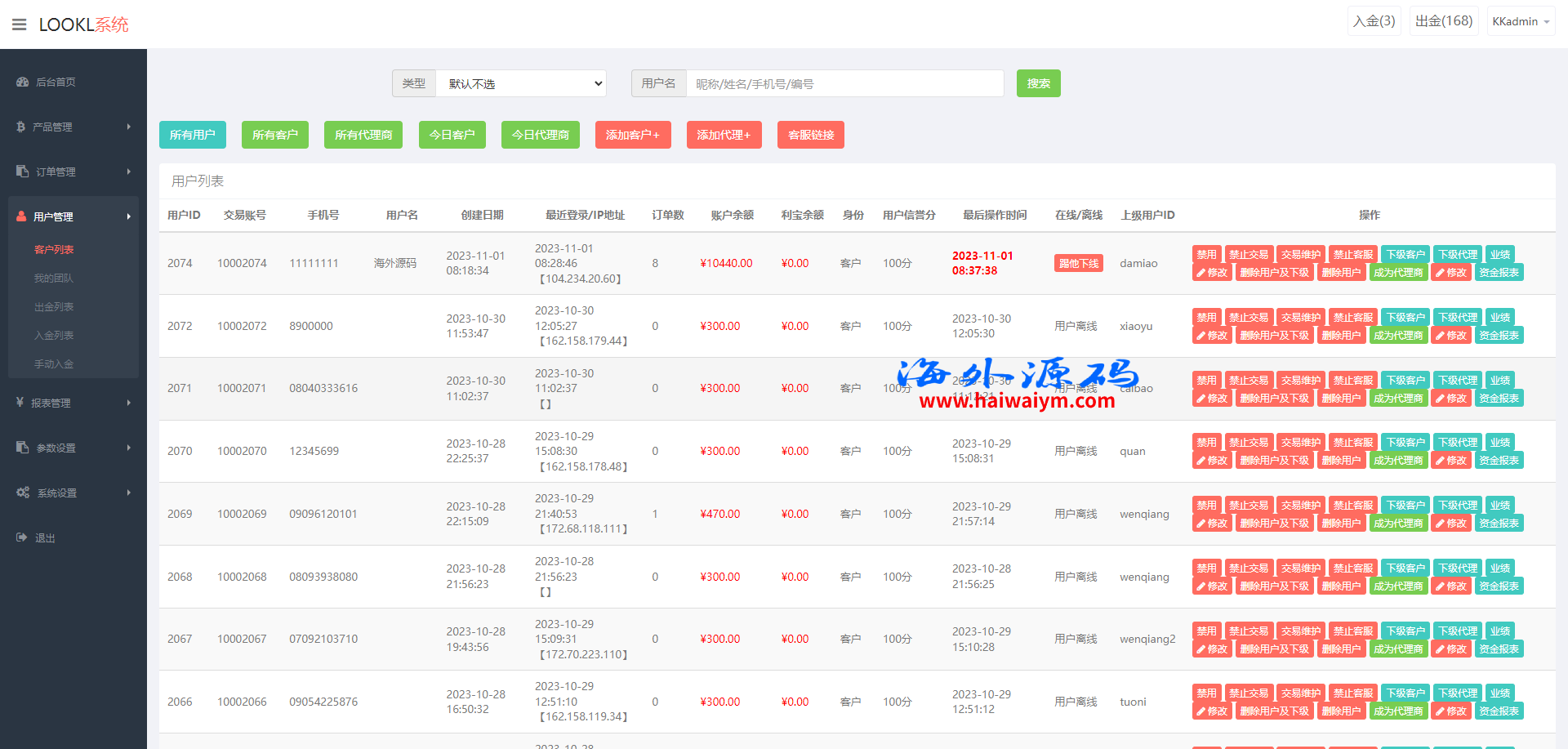
Task: Go to 我的团队 in sidebar
Action: [54, 279]
